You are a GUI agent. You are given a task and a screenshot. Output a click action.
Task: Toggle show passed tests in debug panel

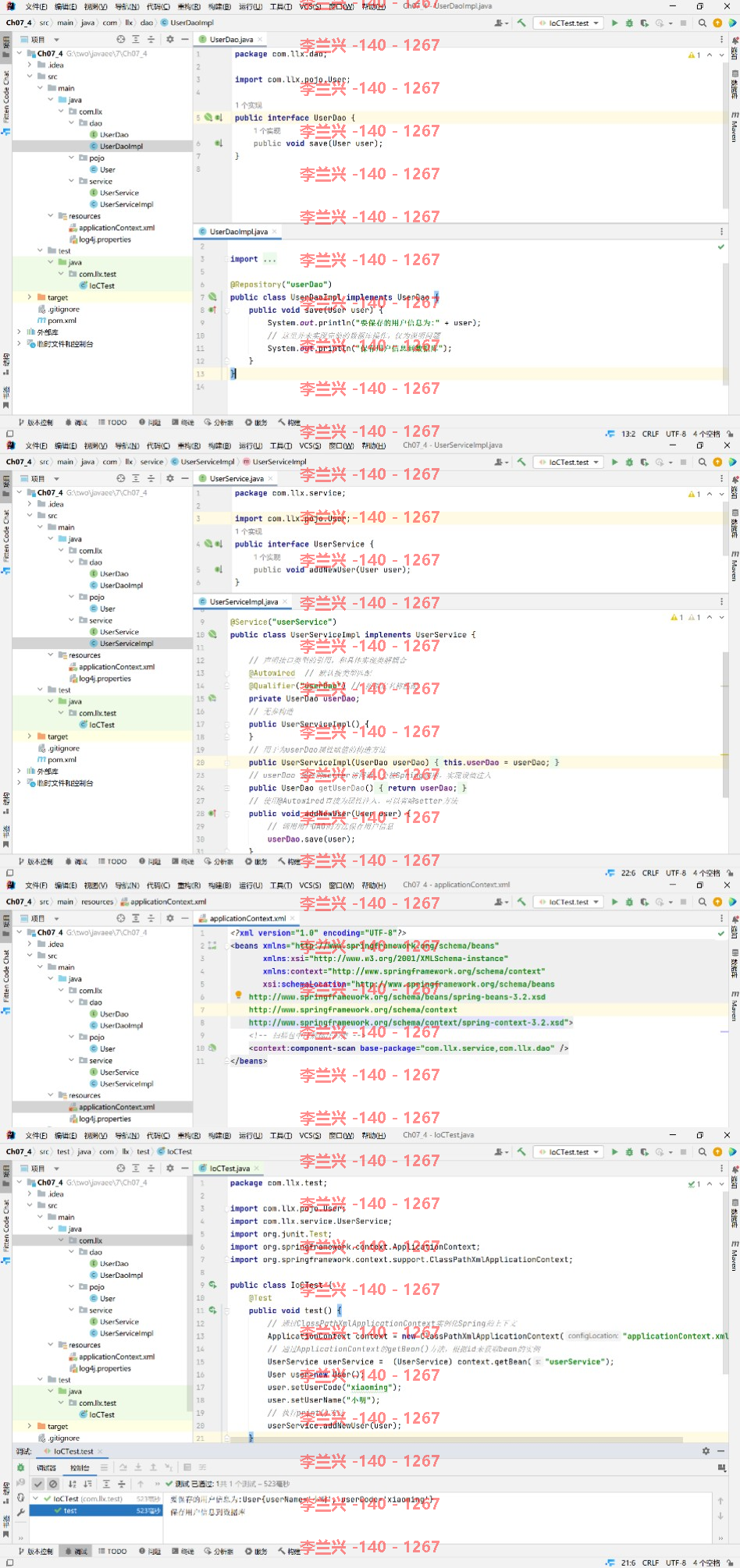[x=38, y=1484]
